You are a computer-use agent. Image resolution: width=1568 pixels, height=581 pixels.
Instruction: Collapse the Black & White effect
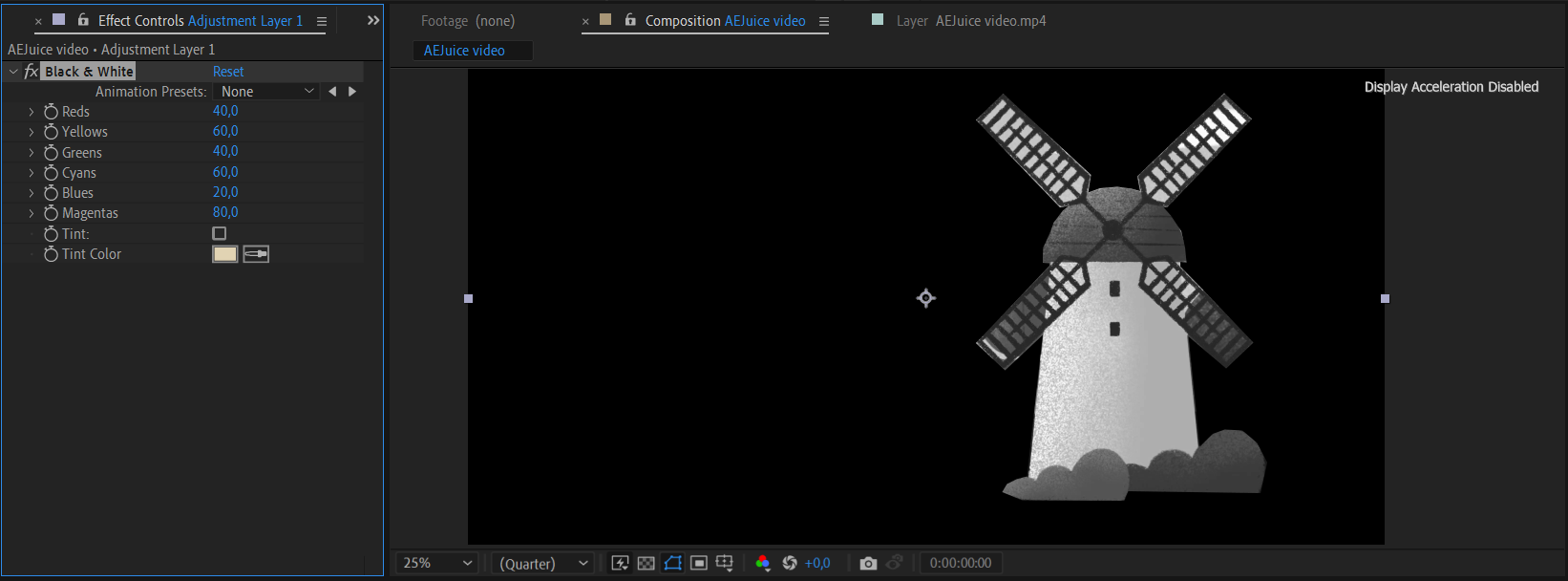pos(13,72)
